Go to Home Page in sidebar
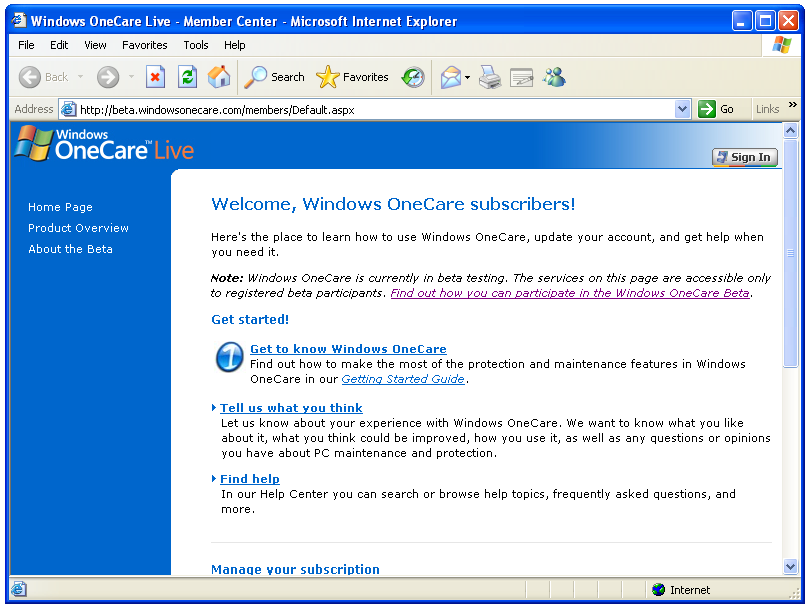 point(60,207)
